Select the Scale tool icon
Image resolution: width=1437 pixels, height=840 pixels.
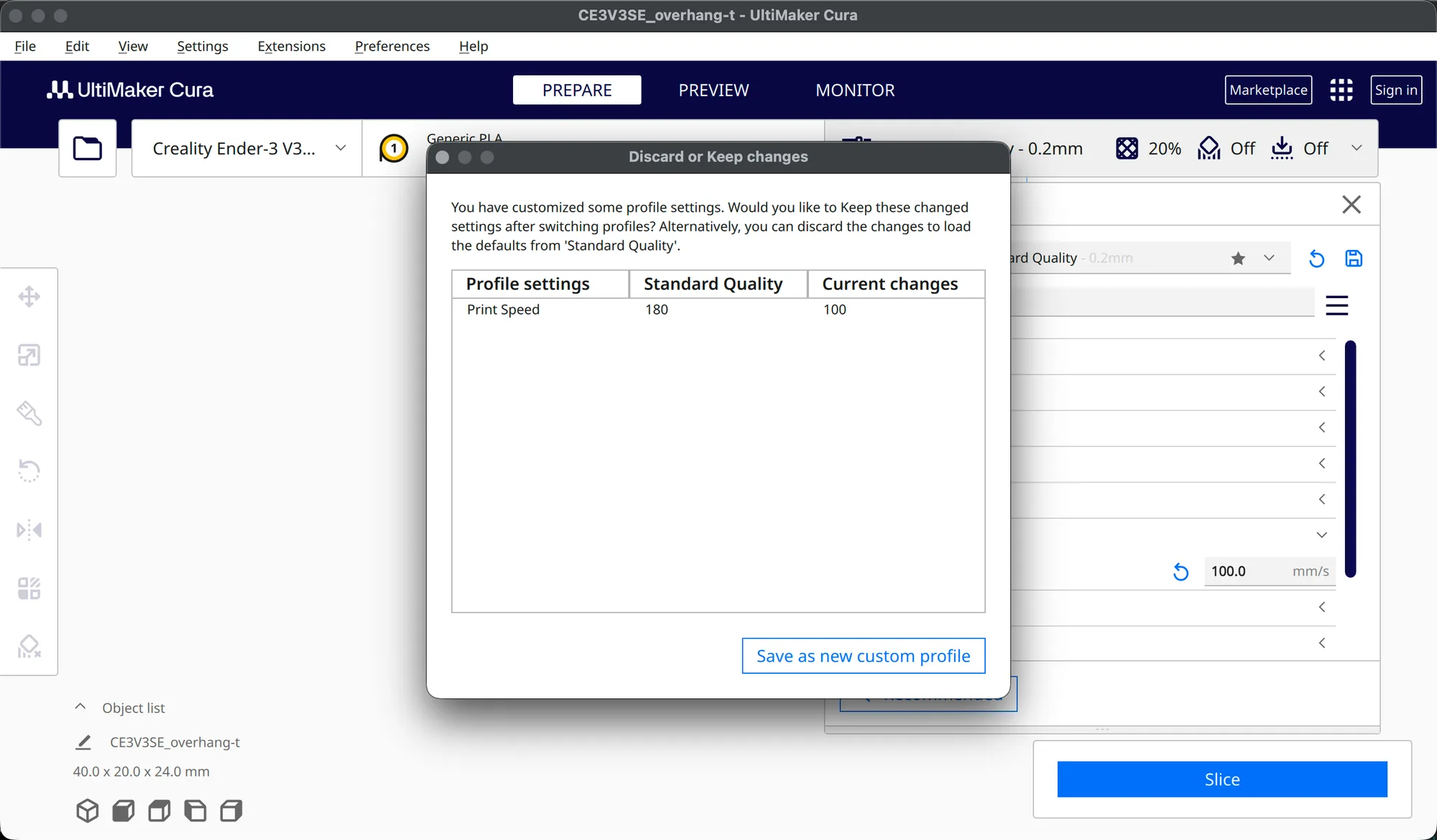pos(29,355)
